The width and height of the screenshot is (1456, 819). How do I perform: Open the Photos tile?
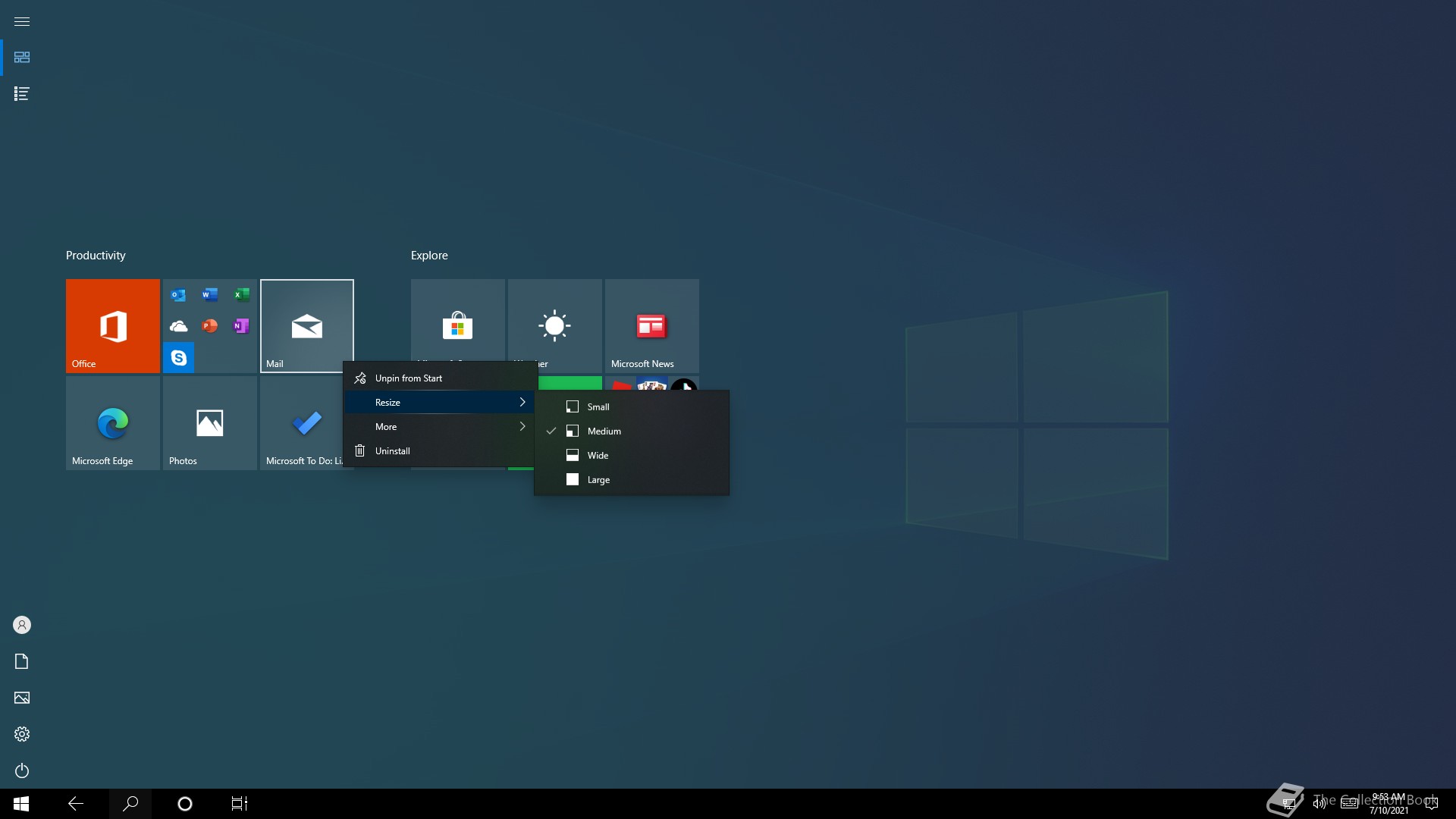[210, 423]
